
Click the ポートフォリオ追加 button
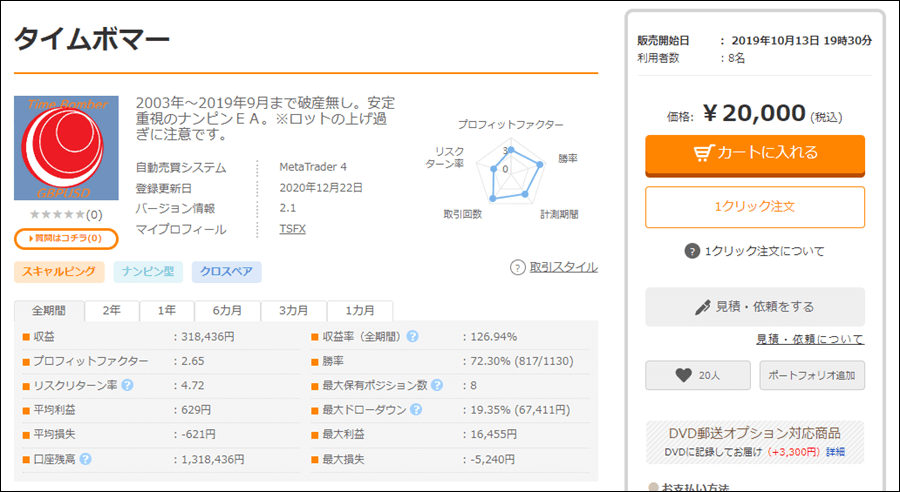[812, 375]
